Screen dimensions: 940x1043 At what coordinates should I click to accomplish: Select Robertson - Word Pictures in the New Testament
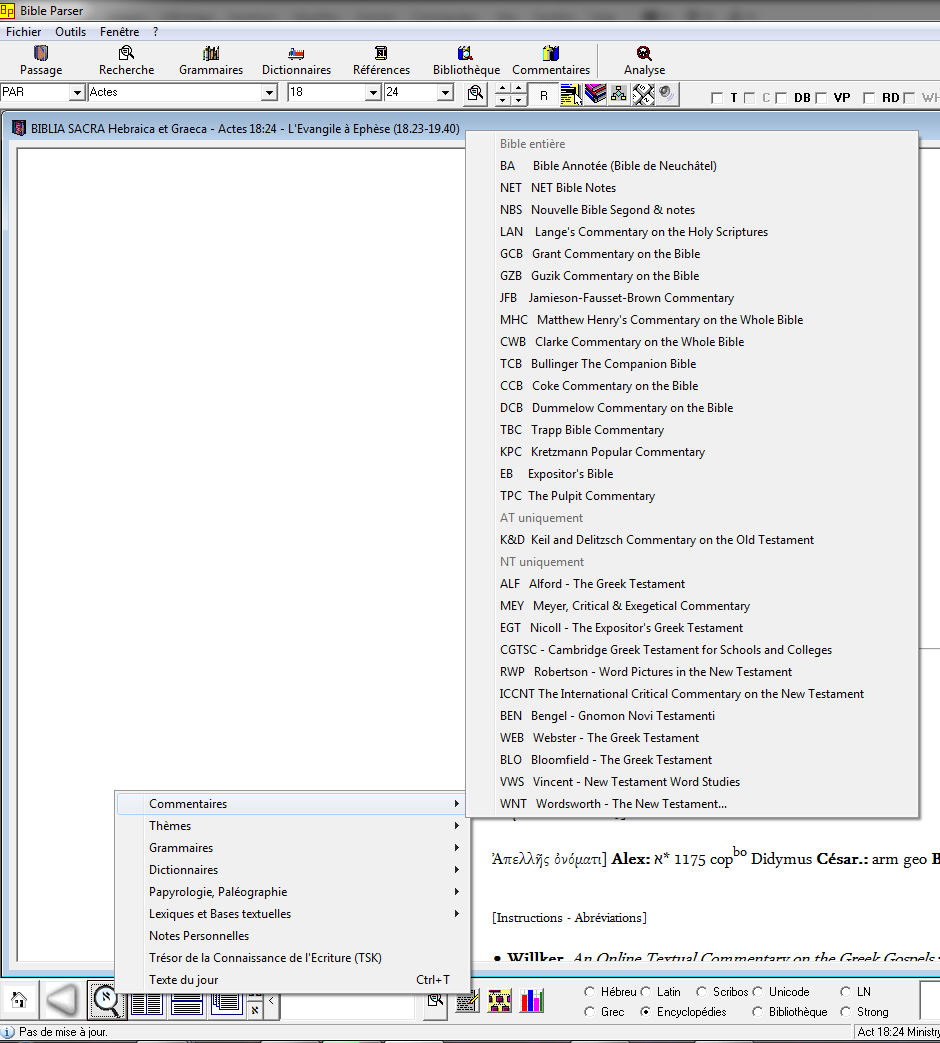point(692,672)
